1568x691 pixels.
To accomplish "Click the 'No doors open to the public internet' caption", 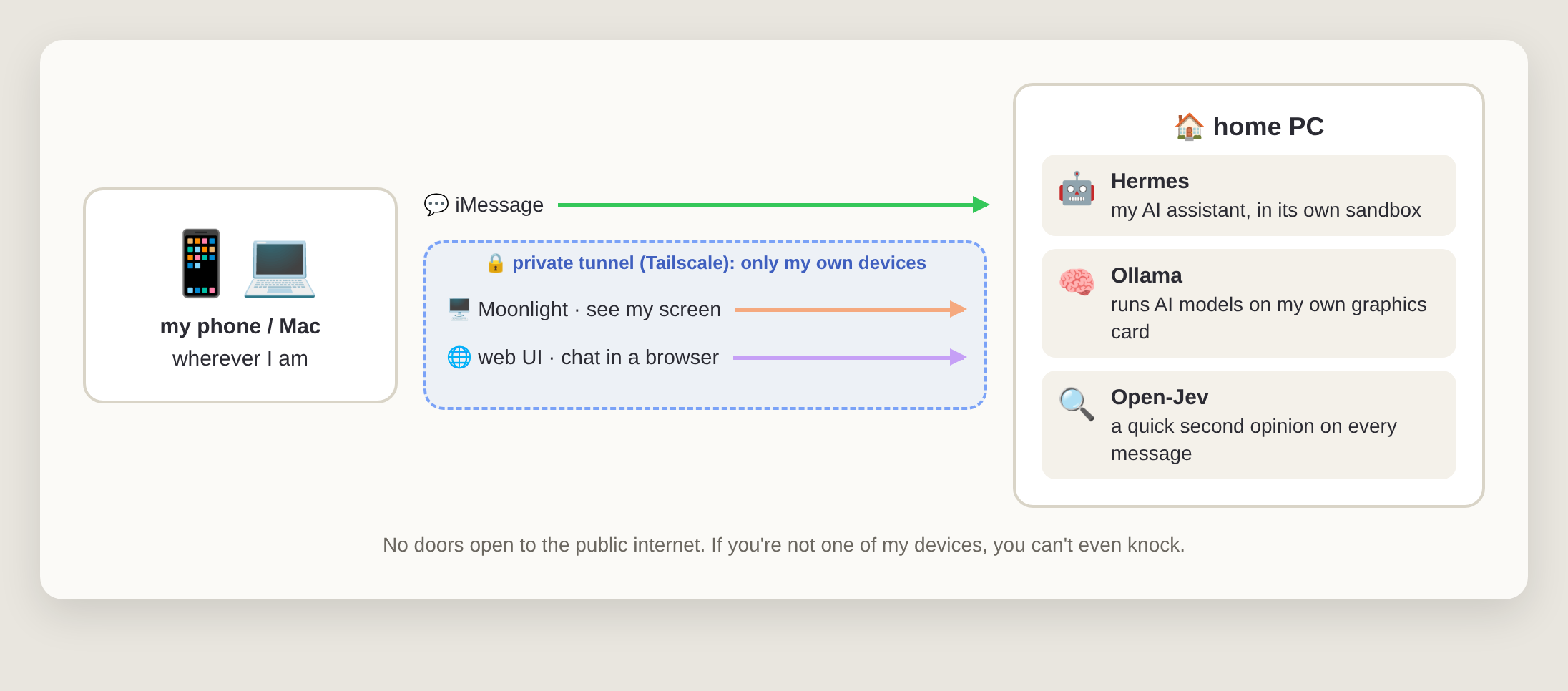I will pyautogui.click(x=784, y=545).
